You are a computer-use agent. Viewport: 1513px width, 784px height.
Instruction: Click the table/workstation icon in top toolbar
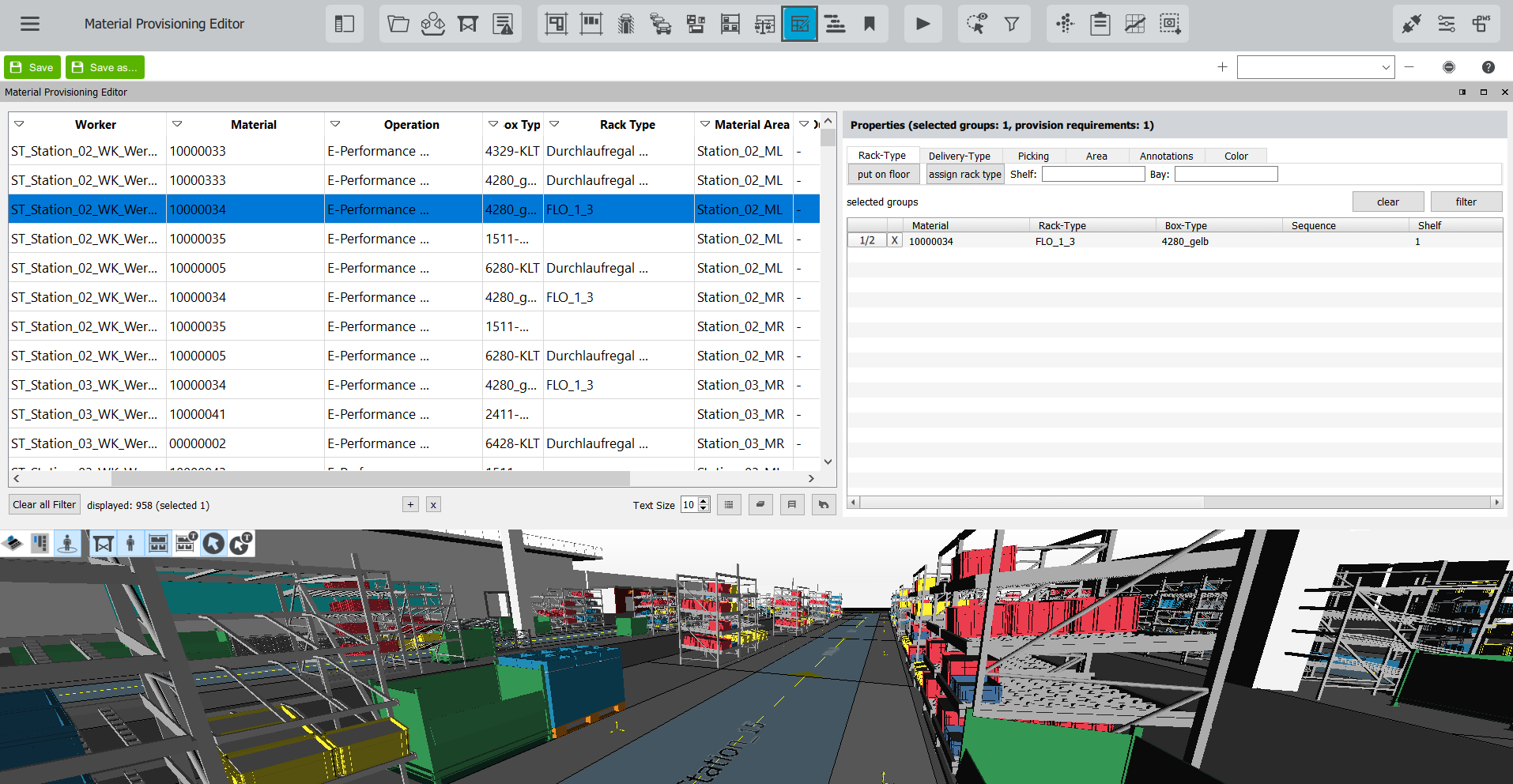coord(468,24)
